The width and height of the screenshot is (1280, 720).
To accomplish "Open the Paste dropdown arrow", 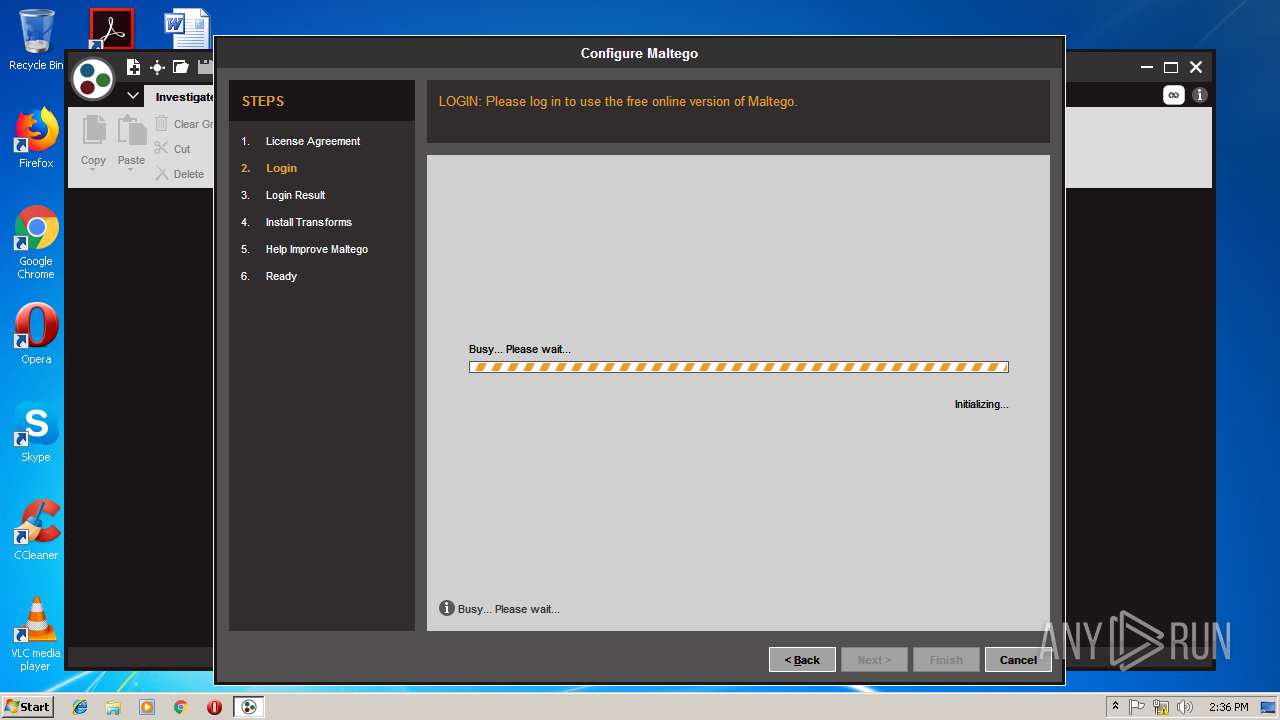I will point(131,171).
